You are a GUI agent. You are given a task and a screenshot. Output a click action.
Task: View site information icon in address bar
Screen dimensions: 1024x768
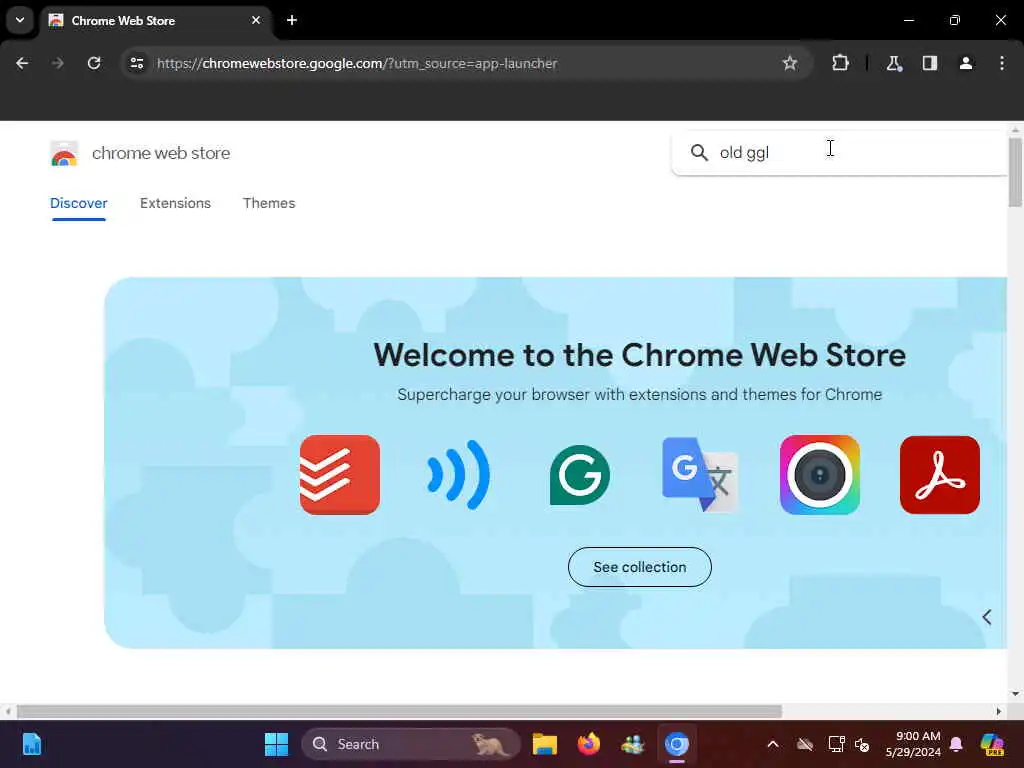pyautogui.click(x=136, y=63)
